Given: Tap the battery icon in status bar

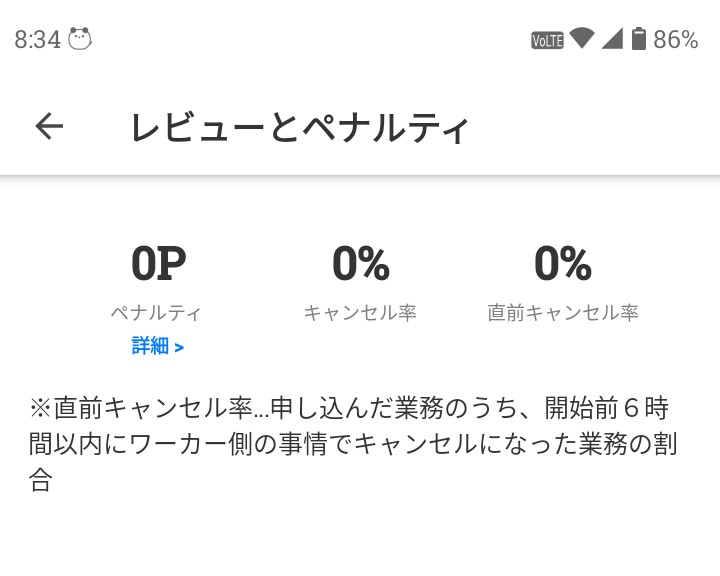Looking at the screenshot, I should [x=638, y=39].
